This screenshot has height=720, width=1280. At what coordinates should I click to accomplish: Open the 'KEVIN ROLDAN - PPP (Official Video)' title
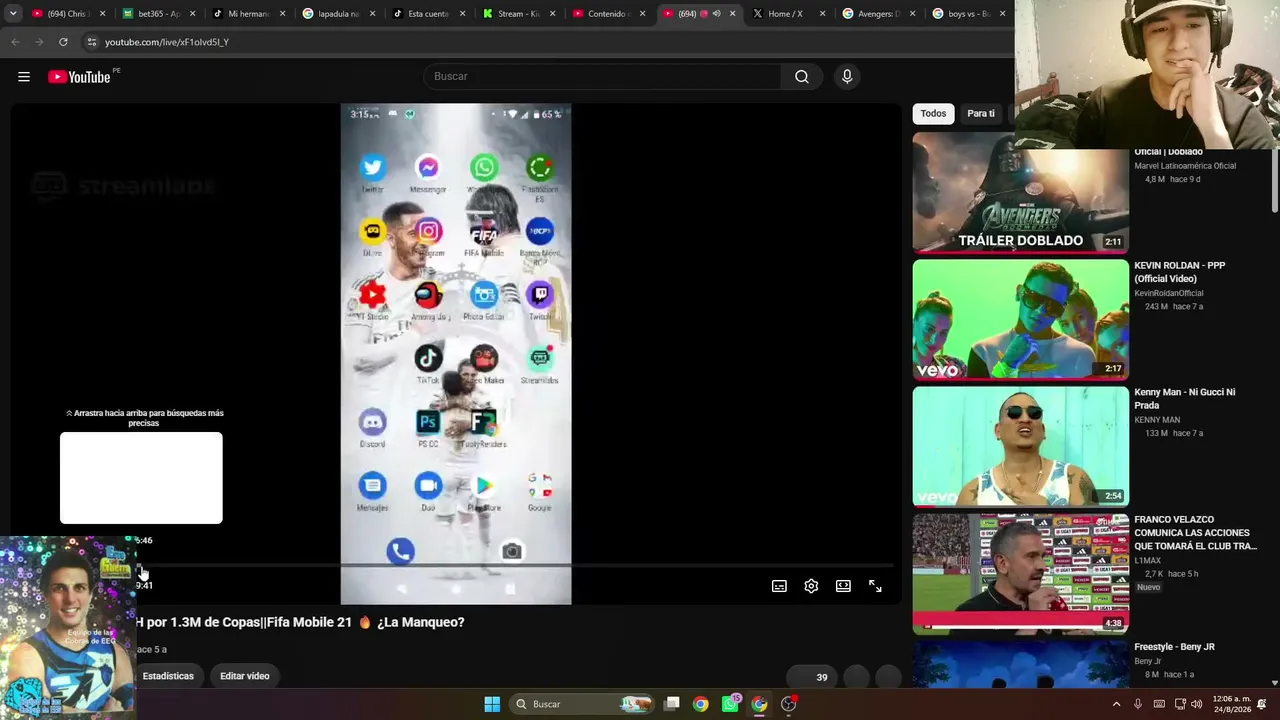pyautogui.click(x=1179, y=272)
